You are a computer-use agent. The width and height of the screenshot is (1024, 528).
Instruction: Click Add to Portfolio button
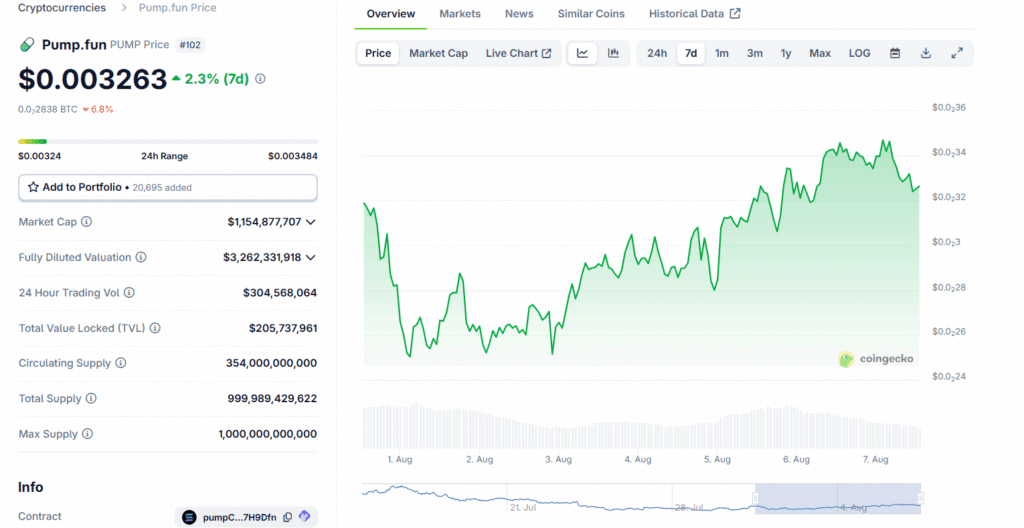(168, 187)
